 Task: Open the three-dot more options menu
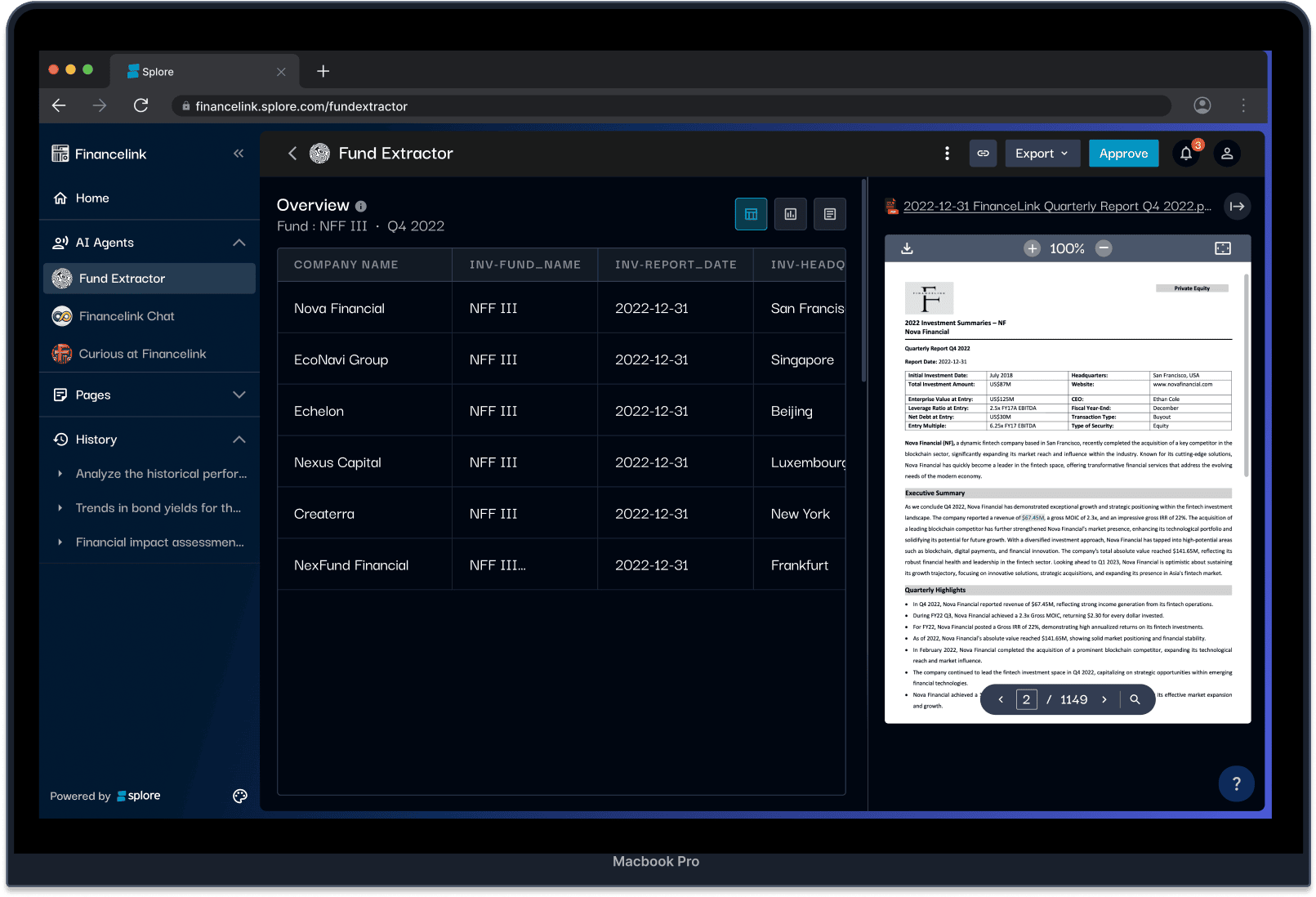coord(947,154)
